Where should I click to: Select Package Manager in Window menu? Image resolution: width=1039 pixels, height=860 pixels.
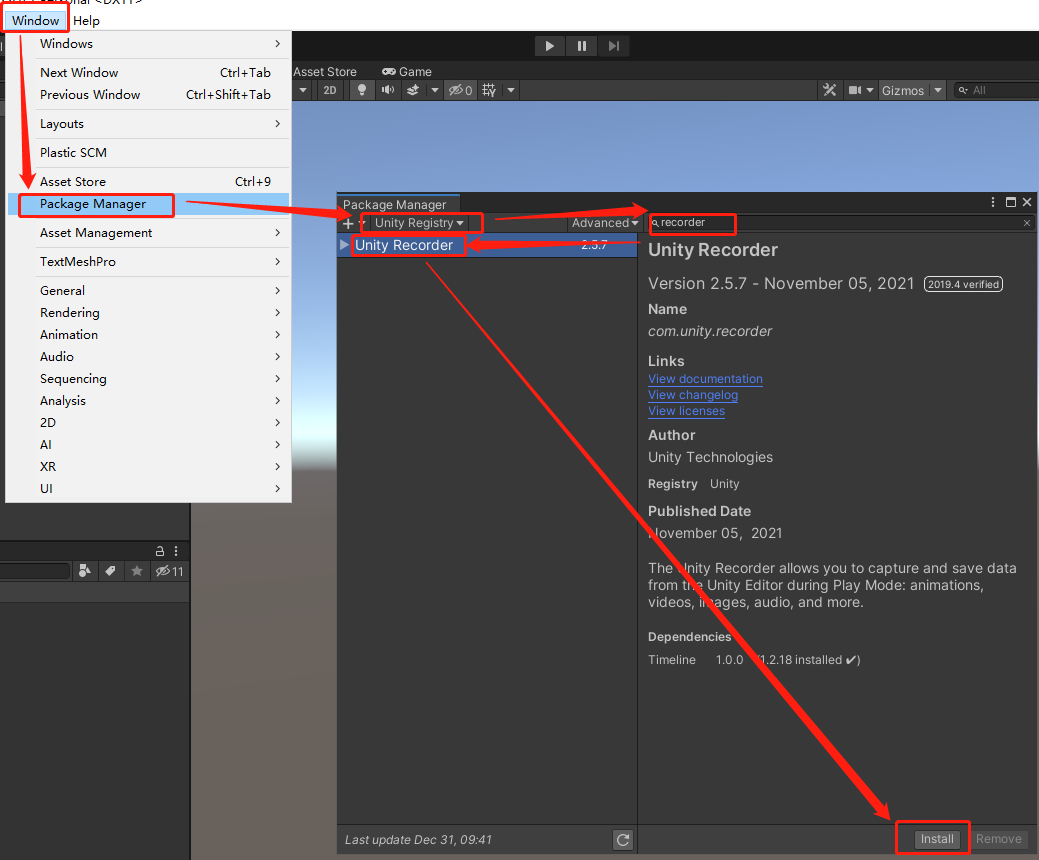click(148, 204)
